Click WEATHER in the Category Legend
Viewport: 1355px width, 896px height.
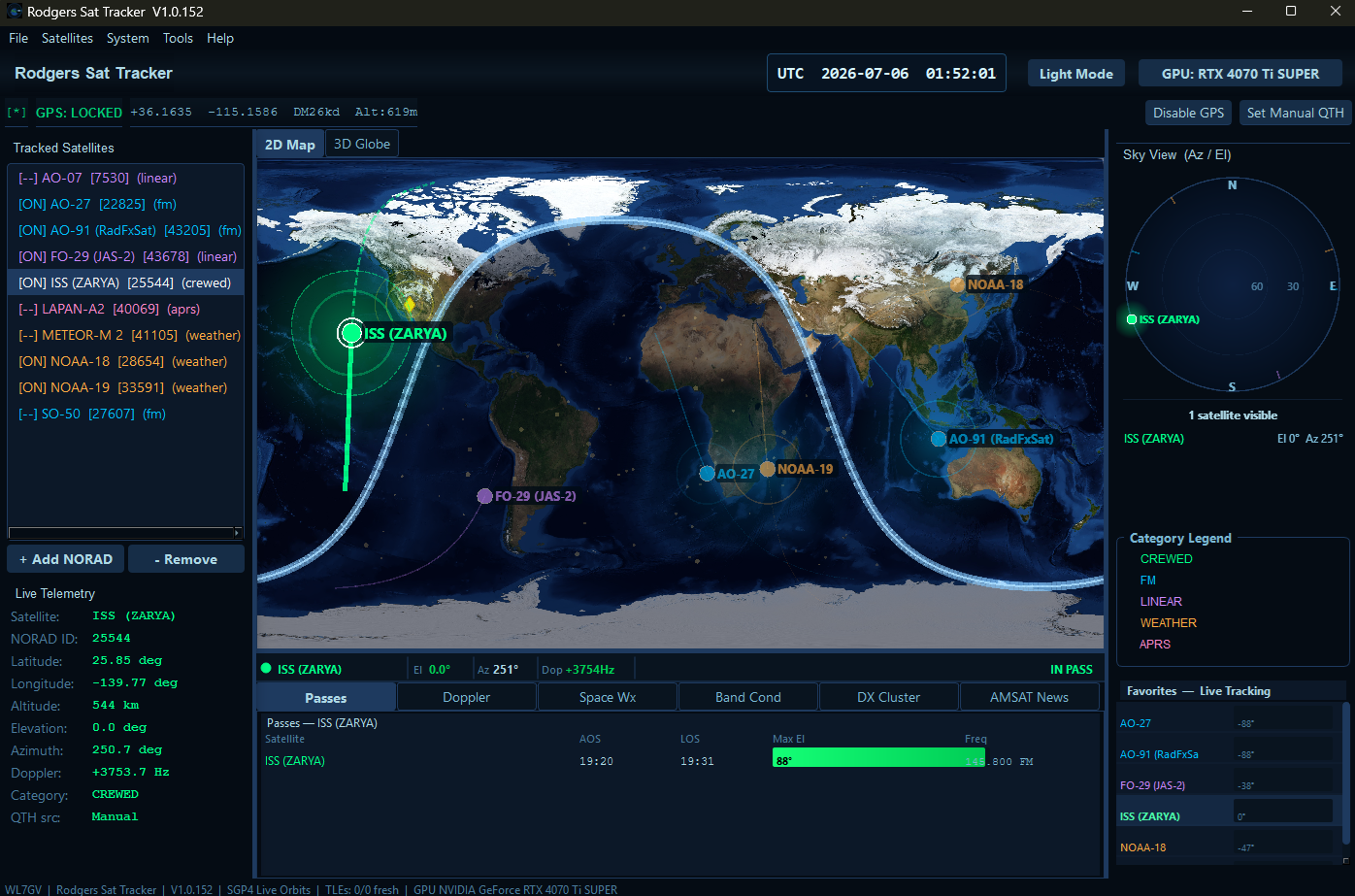pos(1169,623)
